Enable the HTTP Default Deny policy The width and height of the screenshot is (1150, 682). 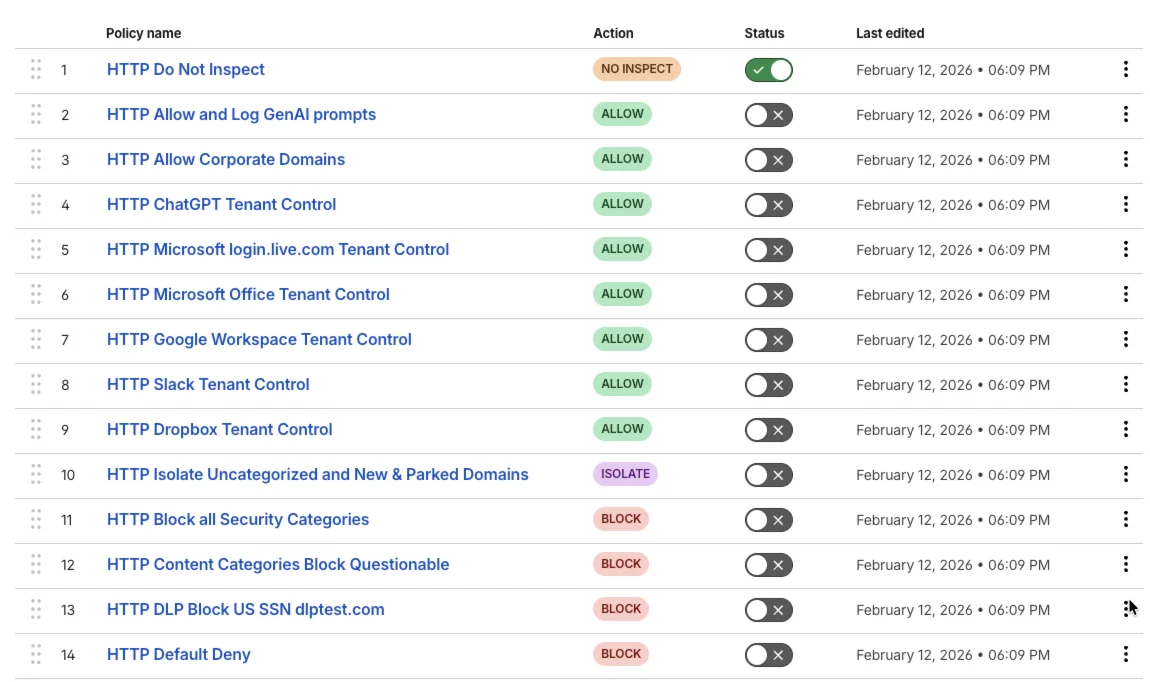(768, 654)
